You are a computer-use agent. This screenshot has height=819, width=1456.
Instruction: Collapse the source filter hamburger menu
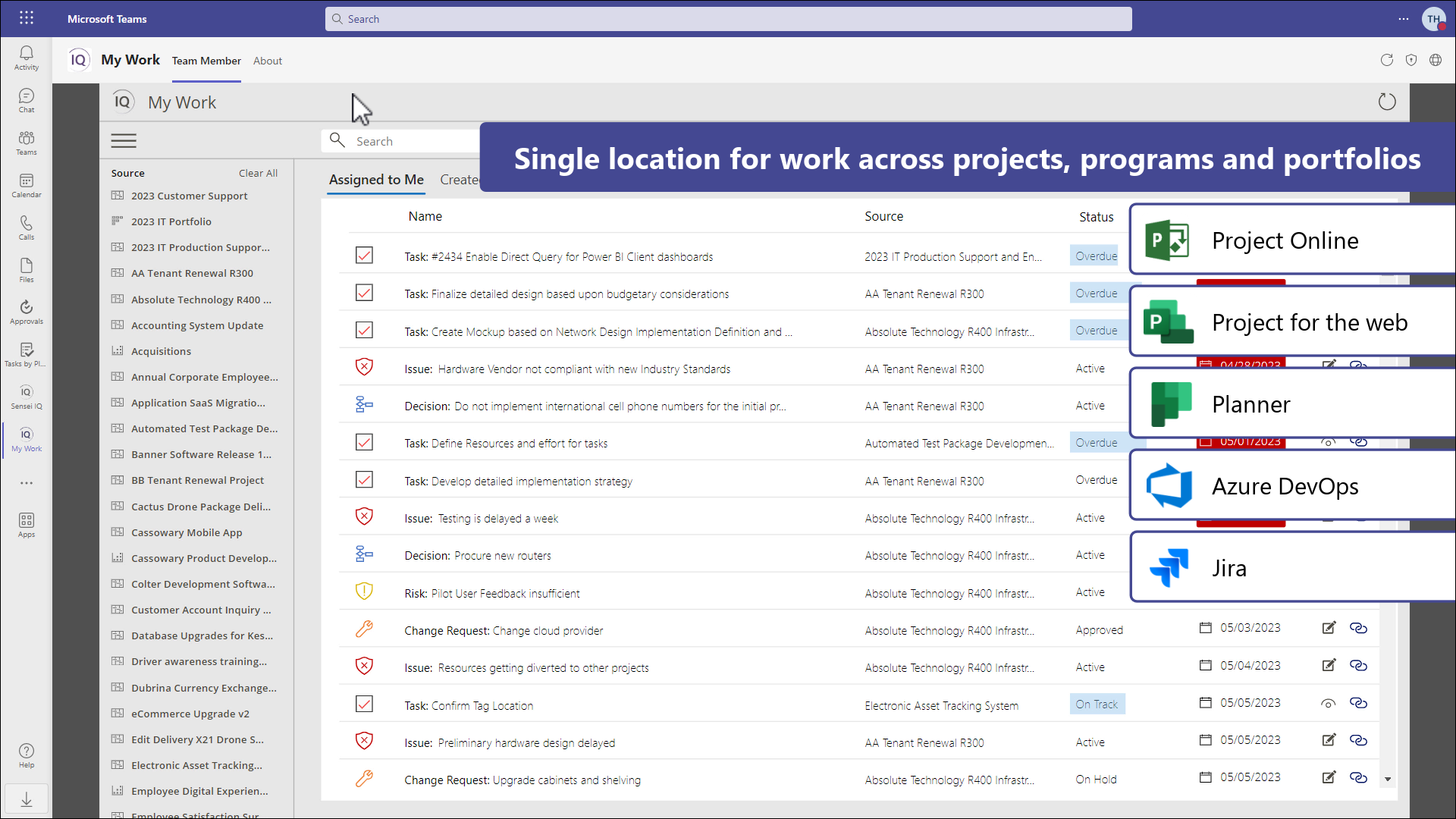click(124, 141)
